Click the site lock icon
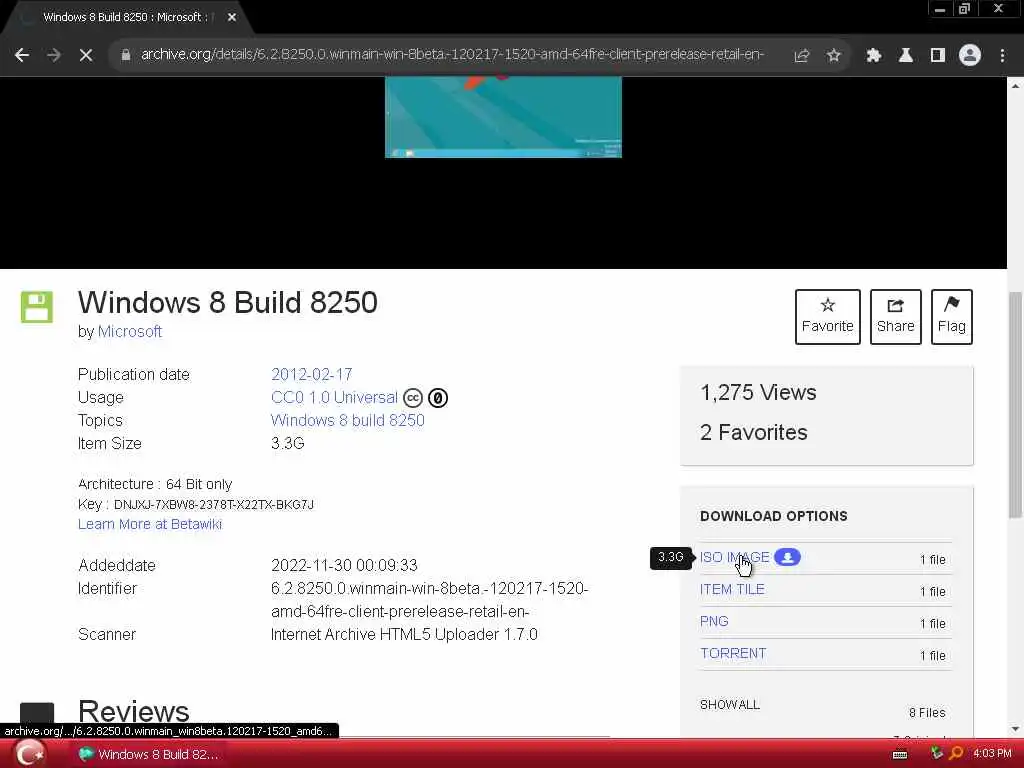1024x768 pixels. (126, 55)
